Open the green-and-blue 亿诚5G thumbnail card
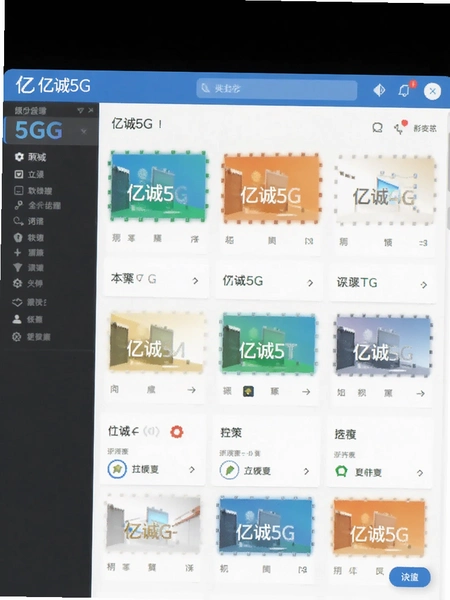 (x=158, y=186)
